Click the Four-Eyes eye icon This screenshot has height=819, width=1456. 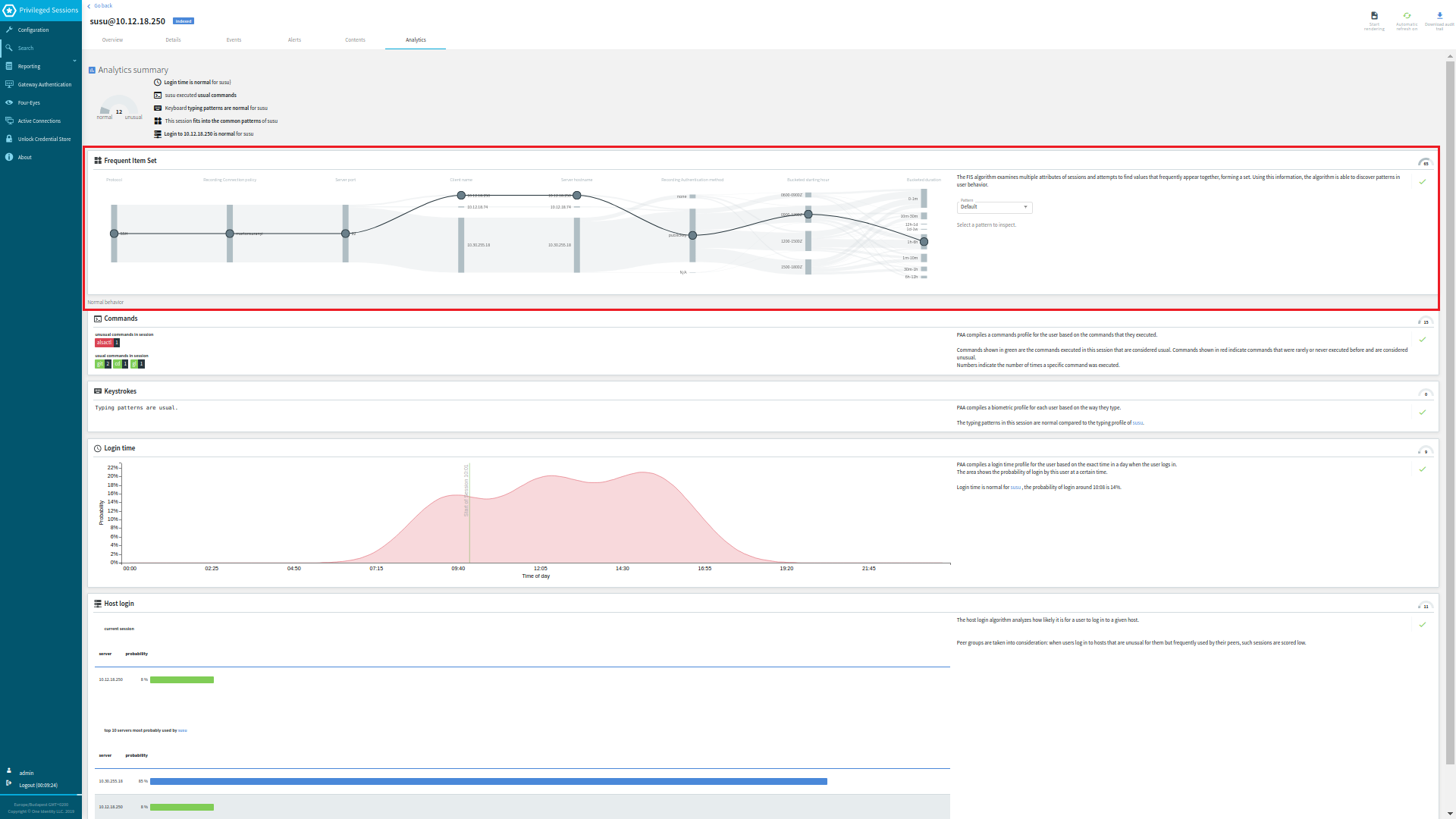(x=9, y=102)
